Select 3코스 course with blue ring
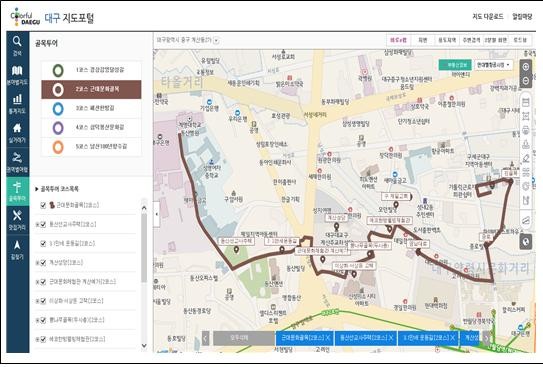 [91, 109]
